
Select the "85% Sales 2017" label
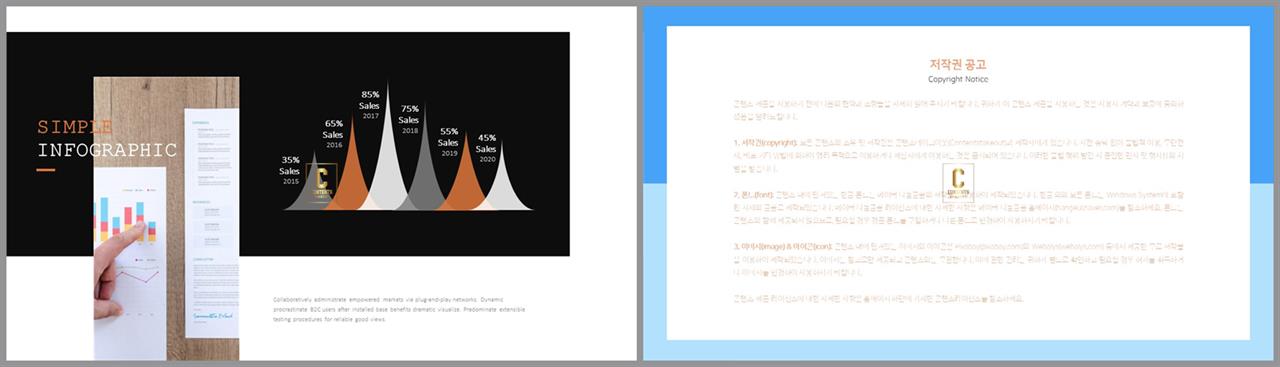coord(370,105)
